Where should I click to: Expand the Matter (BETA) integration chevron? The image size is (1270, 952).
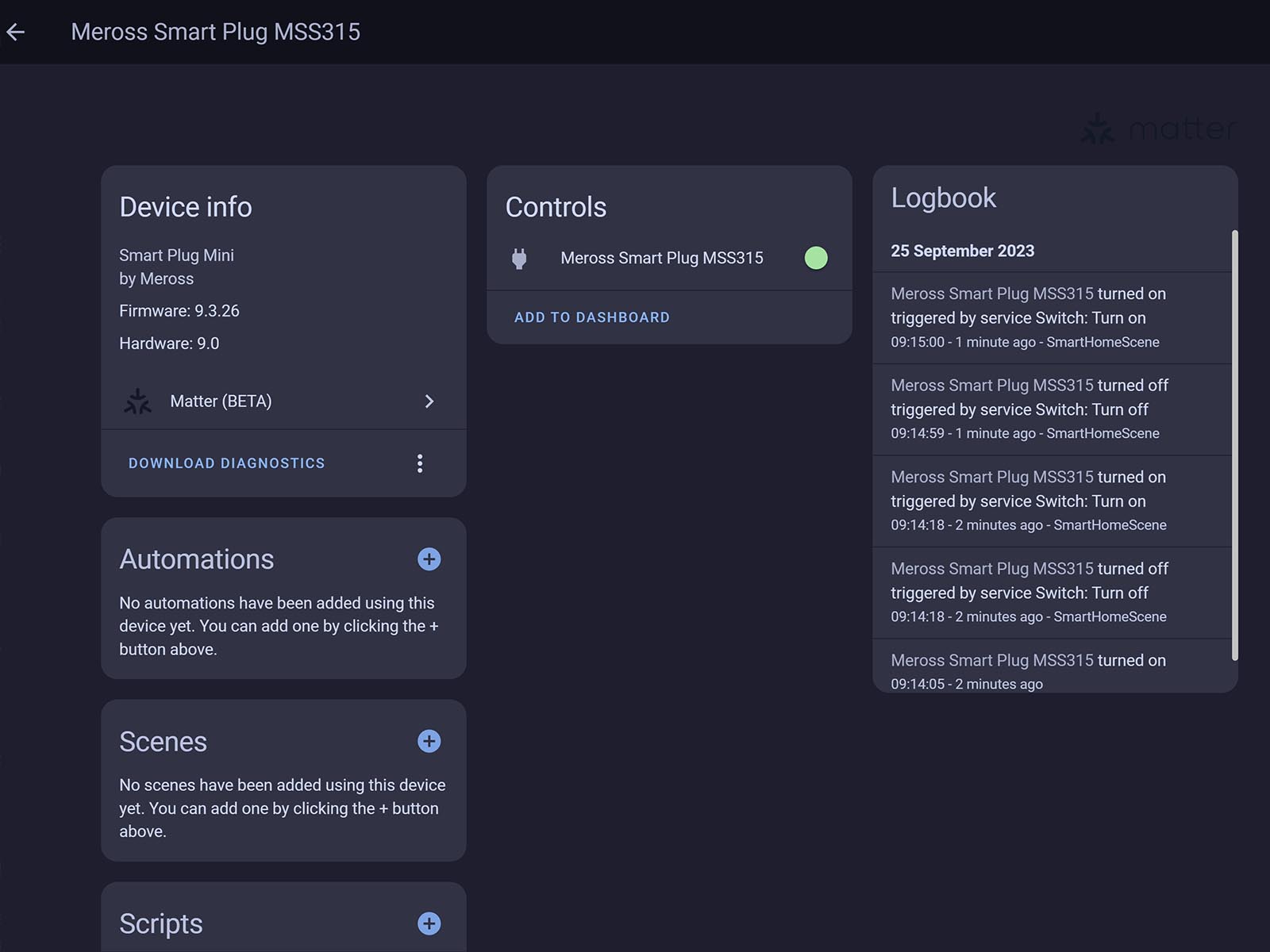[x=429, y=401]
